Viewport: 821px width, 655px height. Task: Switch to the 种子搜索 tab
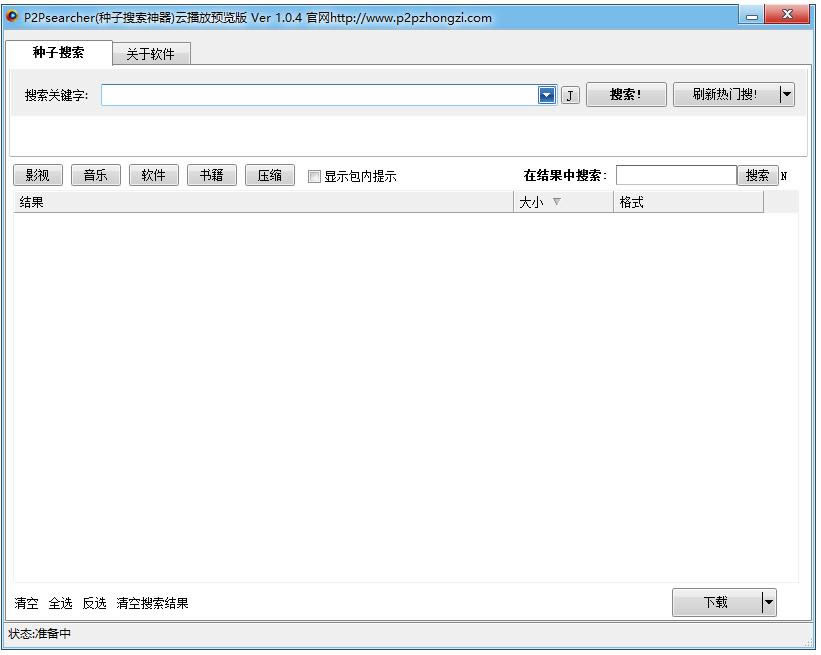pos(58,53)
